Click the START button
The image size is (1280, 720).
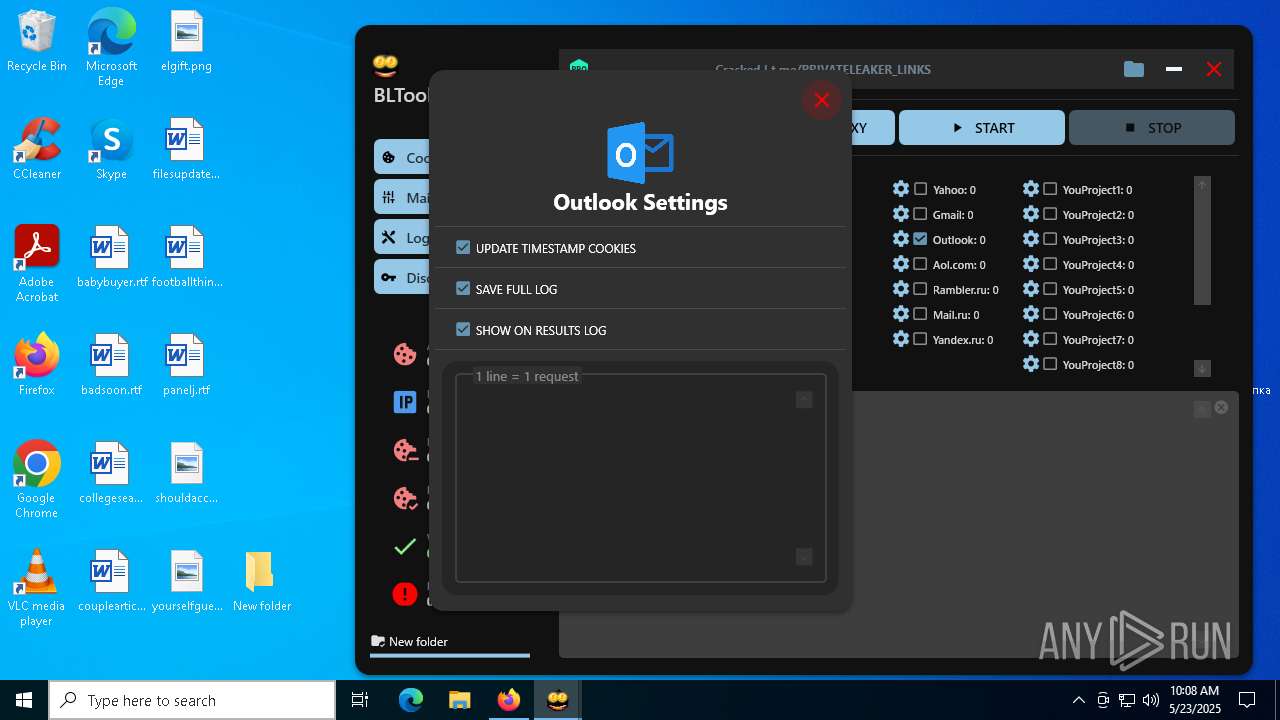click(982, 128)
